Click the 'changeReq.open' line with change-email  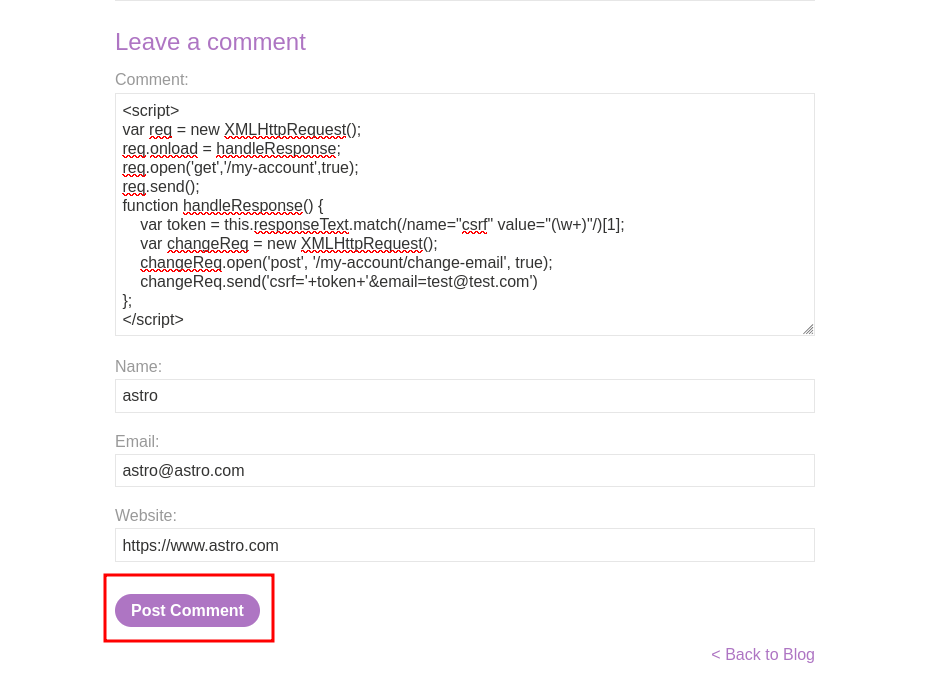[346, 262]
